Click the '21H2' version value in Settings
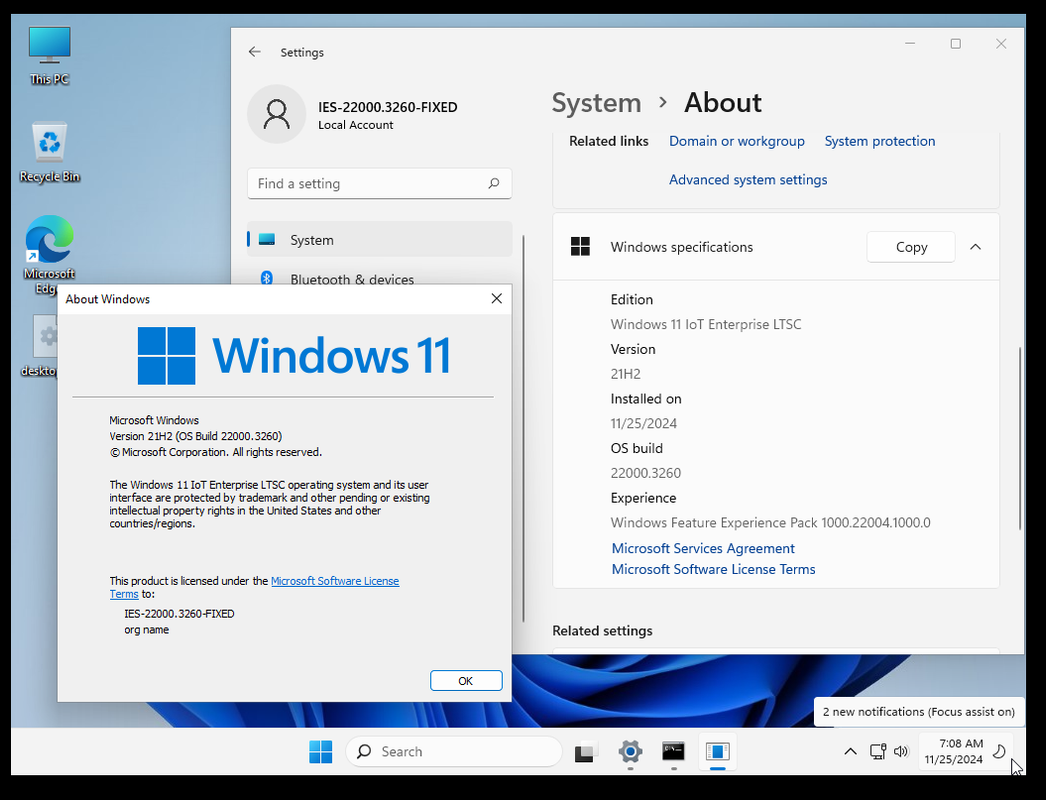This screenshot has width=1046, height=800. point(625,374)
